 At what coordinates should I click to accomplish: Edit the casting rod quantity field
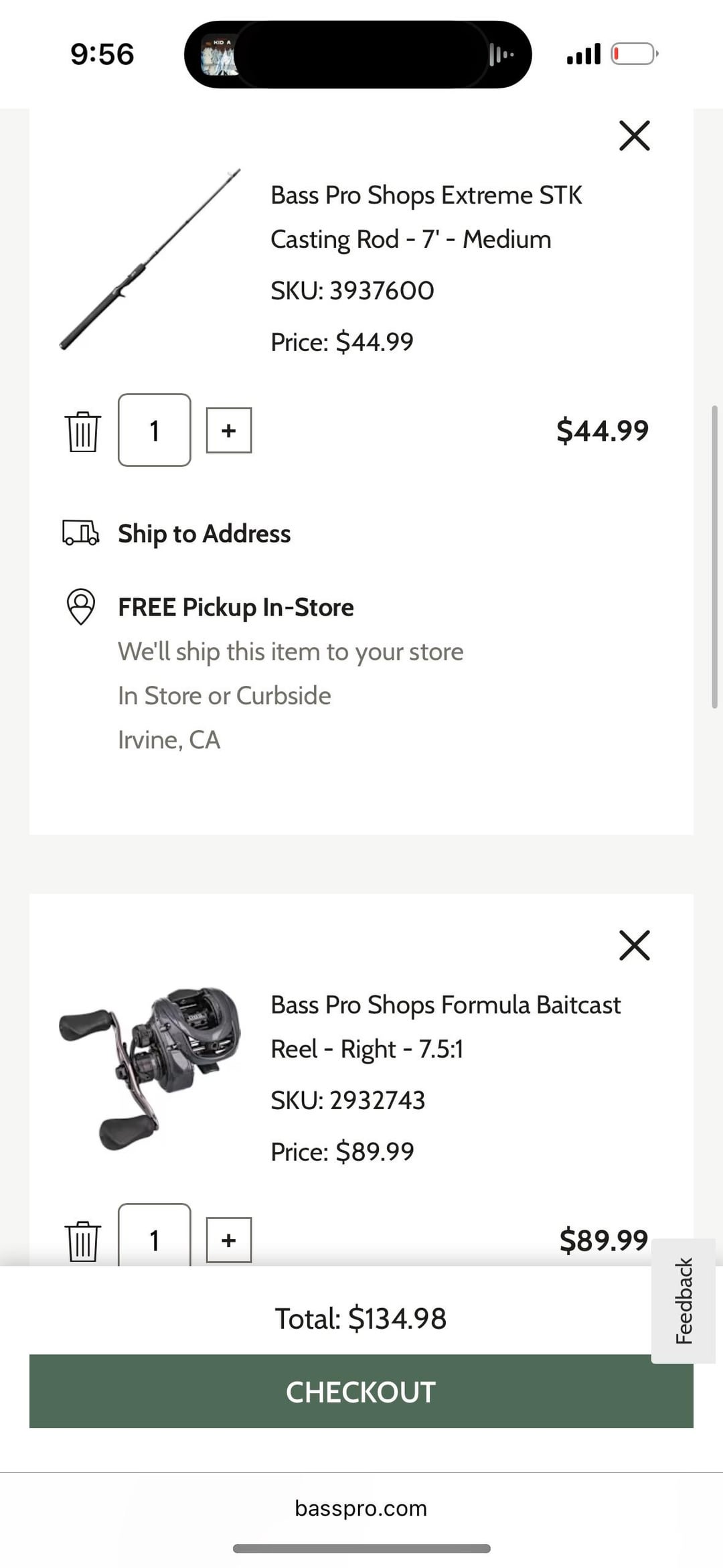click(x=155, y=430)
